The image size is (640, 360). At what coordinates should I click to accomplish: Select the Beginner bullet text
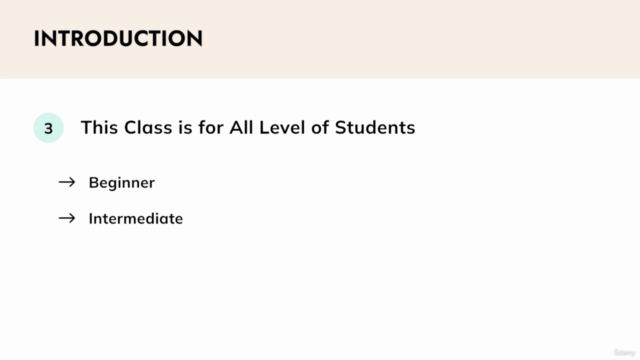(122, 182)
